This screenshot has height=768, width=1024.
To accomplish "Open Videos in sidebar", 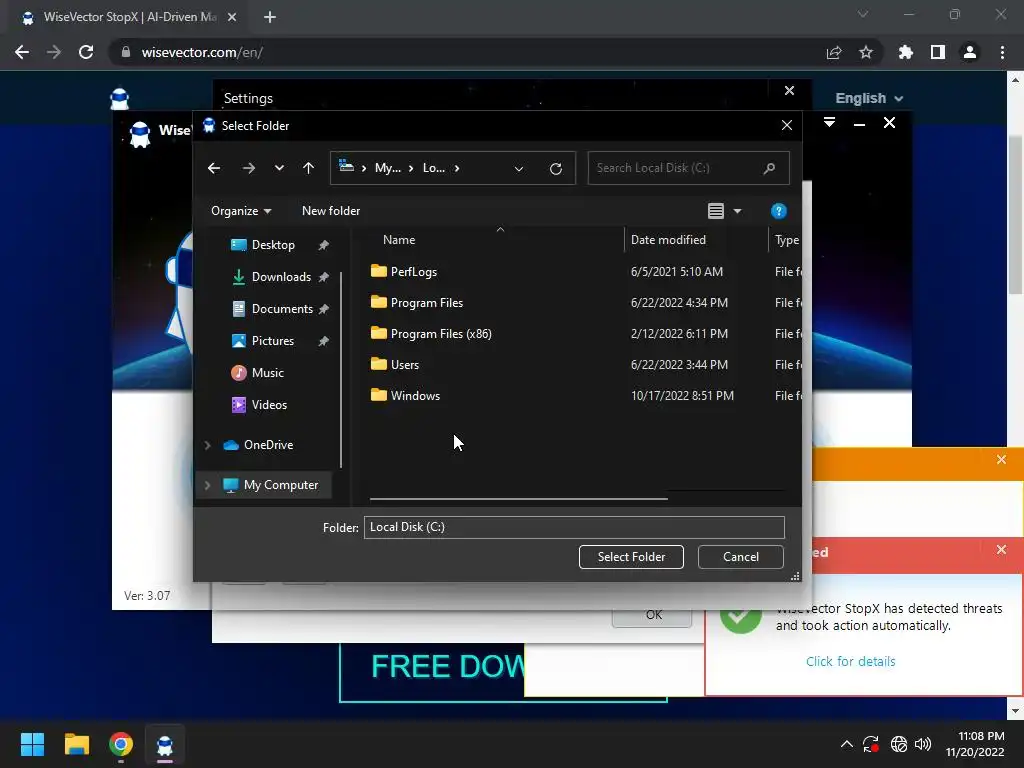I will [x=269, y=405].
